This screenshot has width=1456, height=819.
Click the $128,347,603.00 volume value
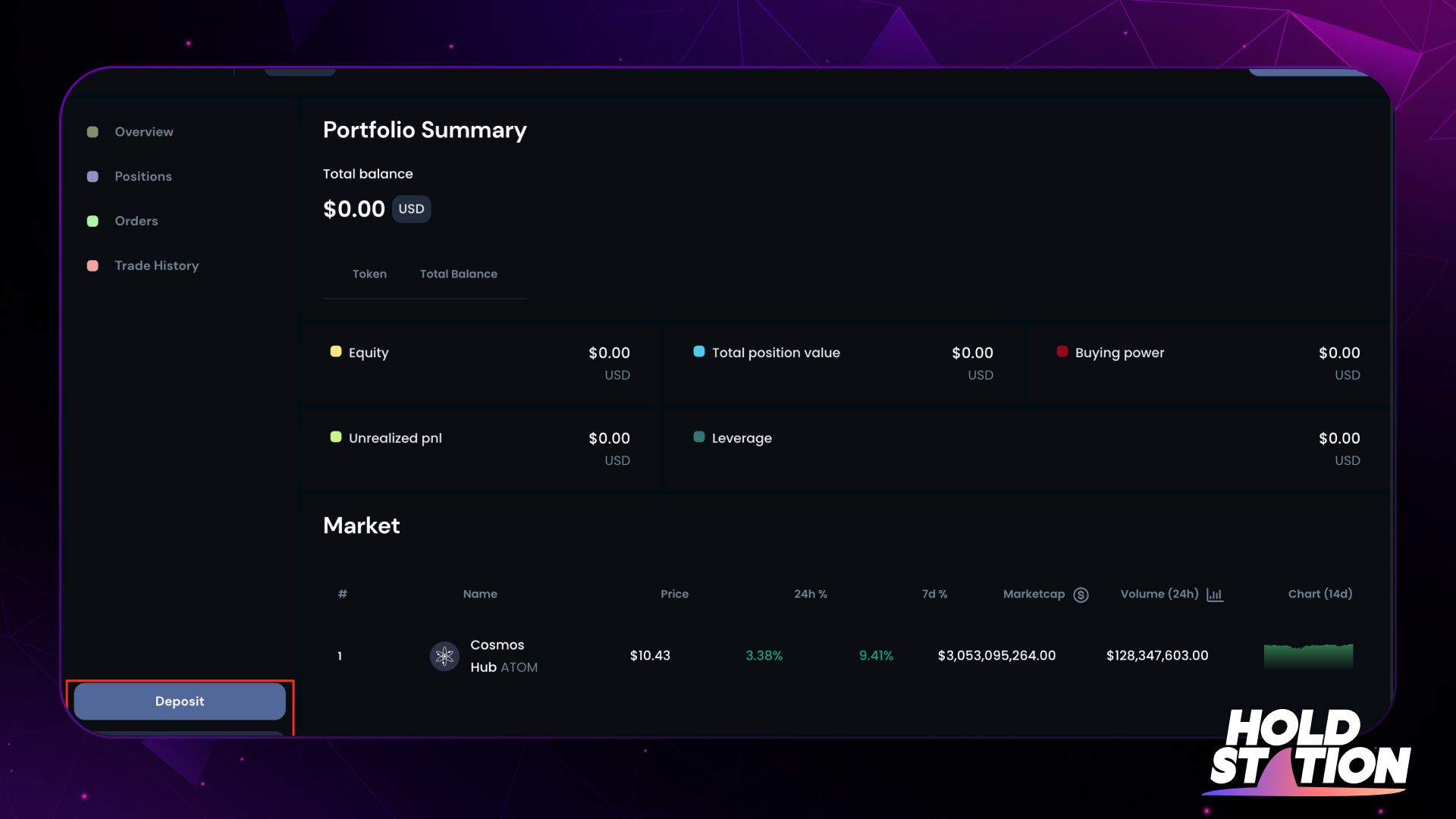tap(1157, 656)
